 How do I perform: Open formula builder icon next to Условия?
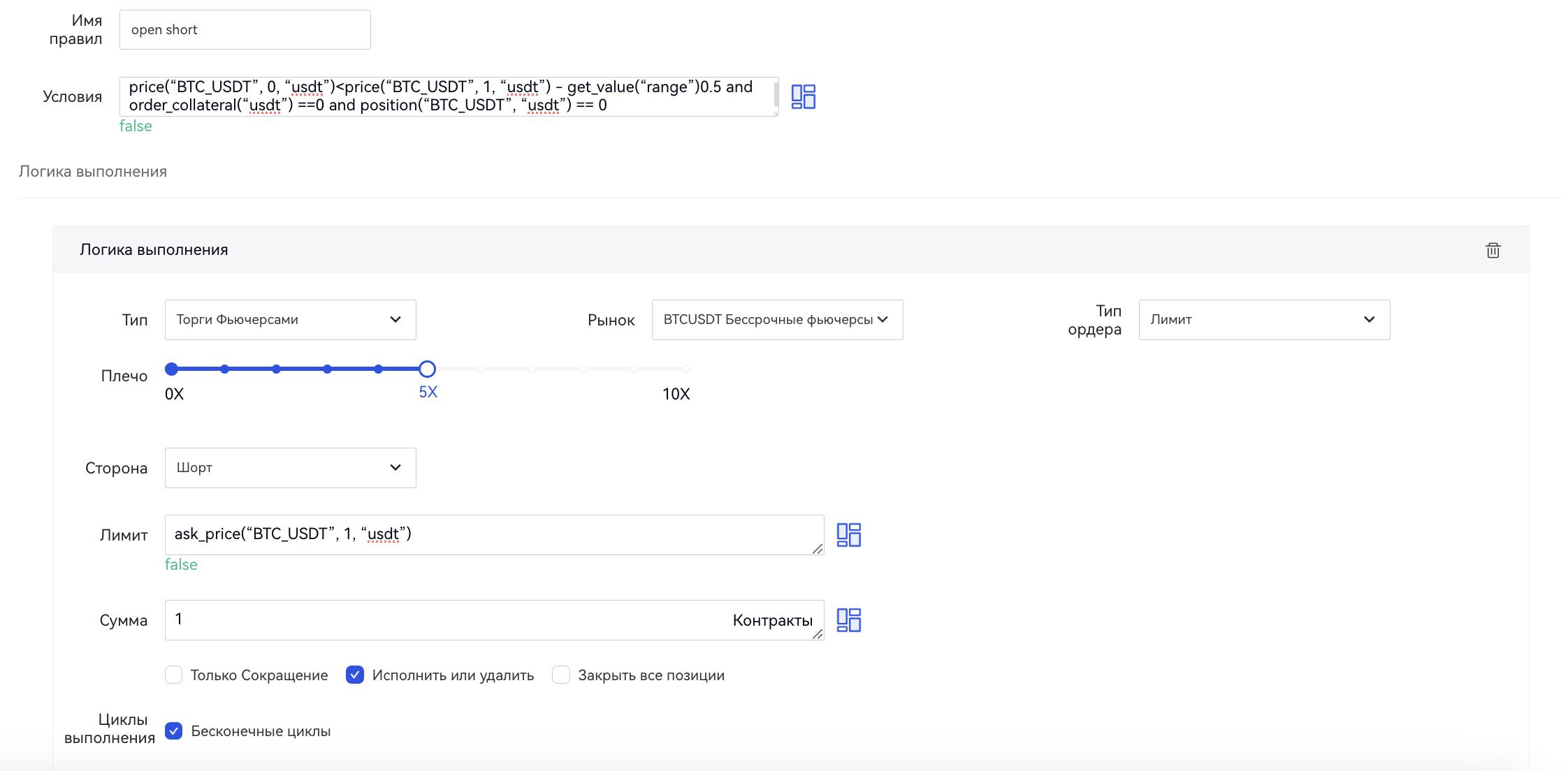click(803, 96)
